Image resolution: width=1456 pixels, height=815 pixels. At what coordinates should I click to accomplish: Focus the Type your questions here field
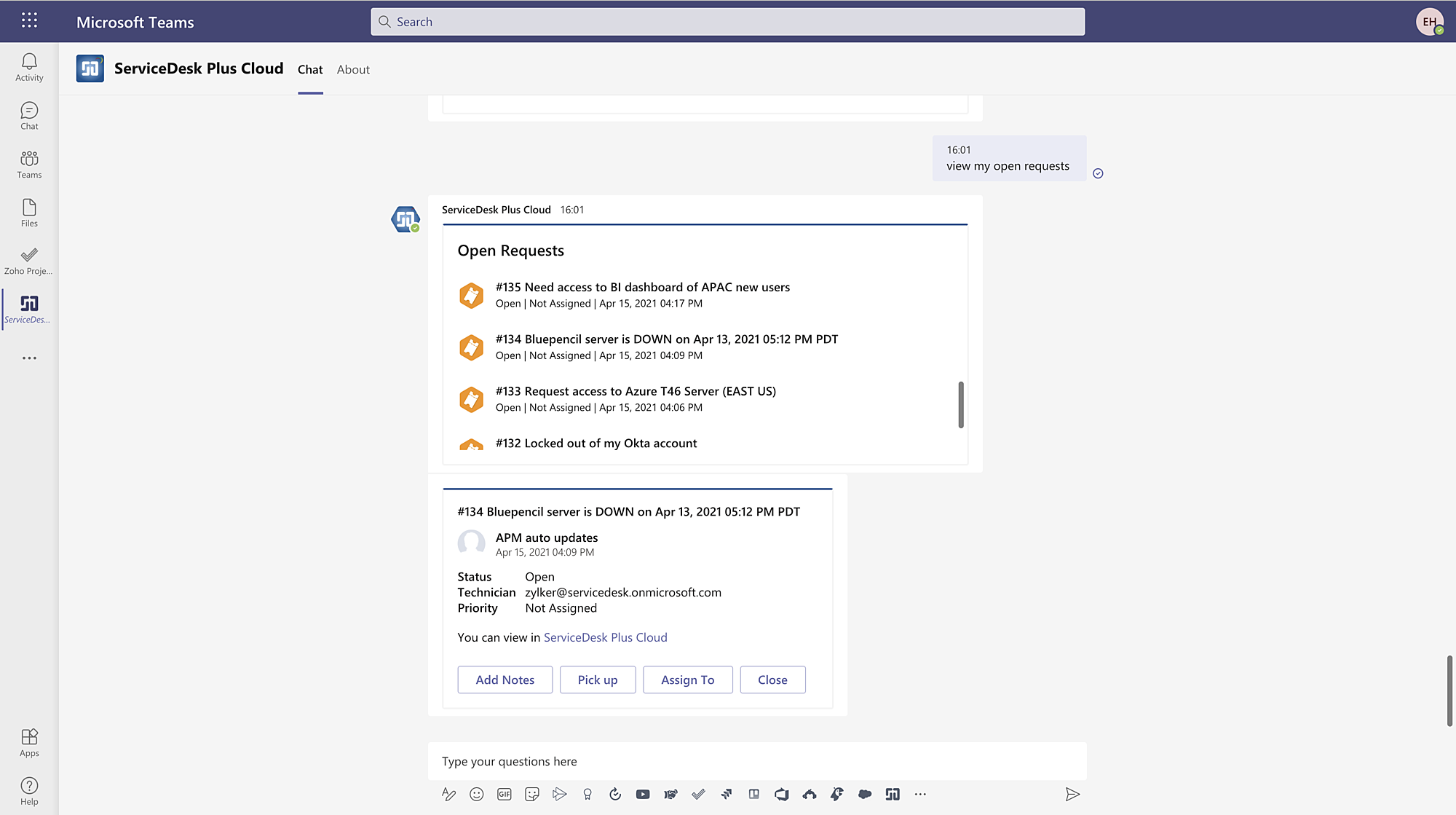(757, 762)
